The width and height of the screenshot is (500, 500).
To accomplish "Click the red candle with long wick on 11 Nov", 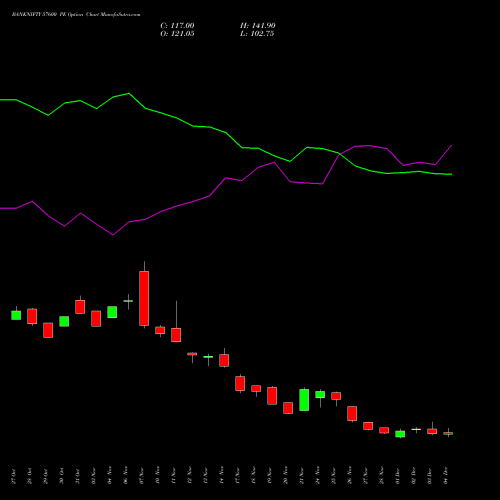I will [176, 335].
